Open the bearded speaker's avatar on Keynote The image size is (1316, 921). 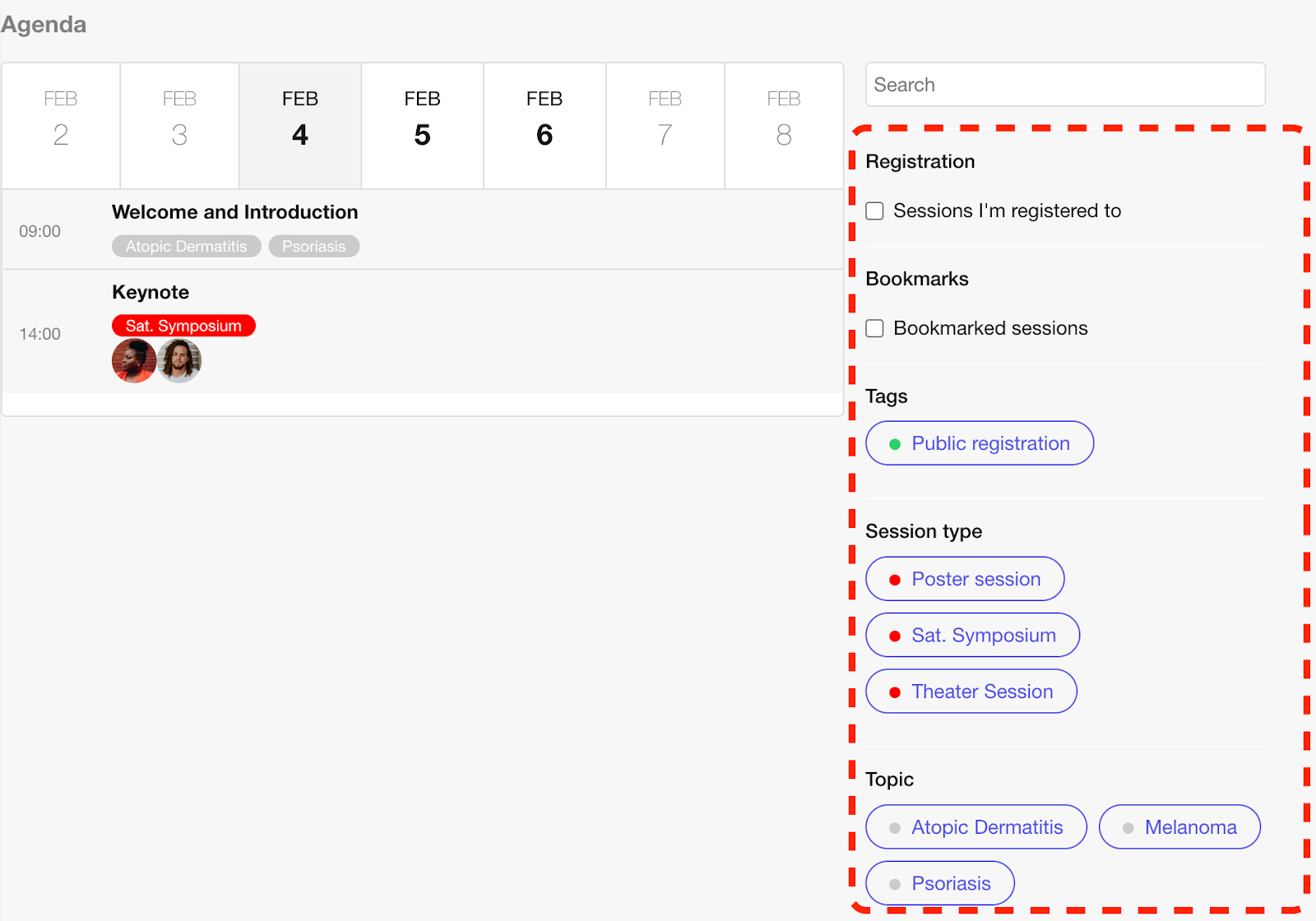pos(179,361)
